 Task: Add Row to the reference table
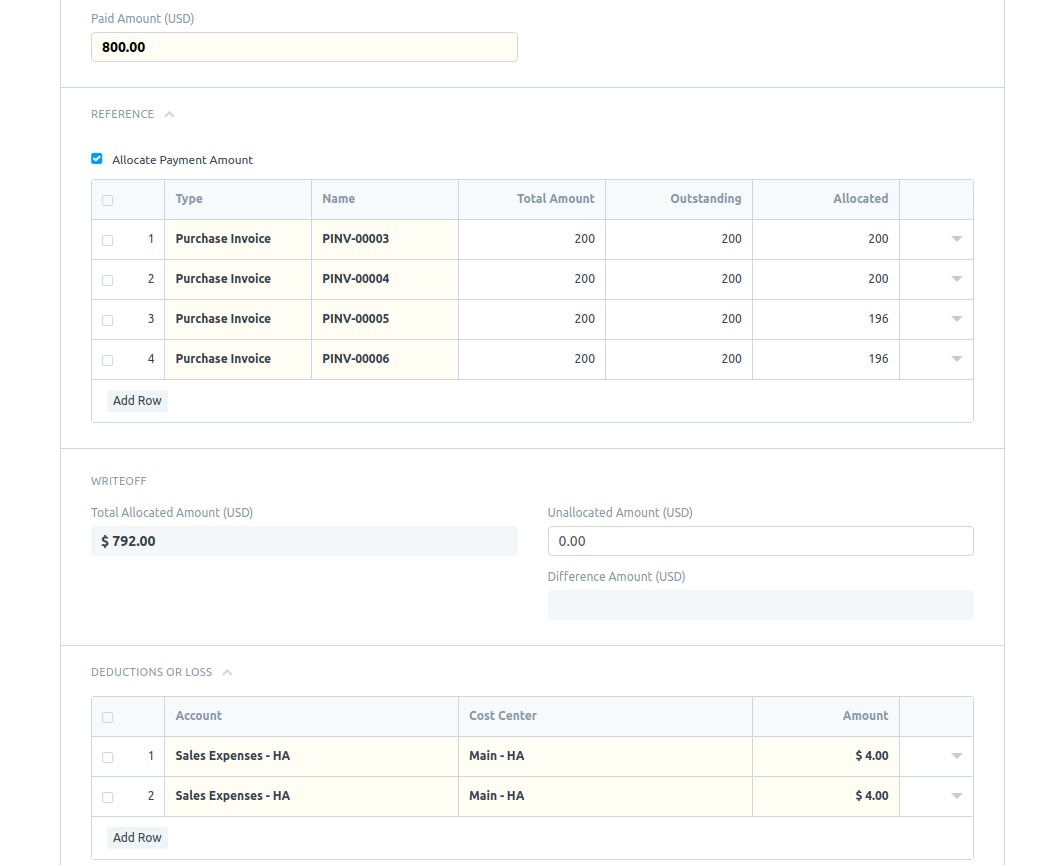(x=137, y=401)
